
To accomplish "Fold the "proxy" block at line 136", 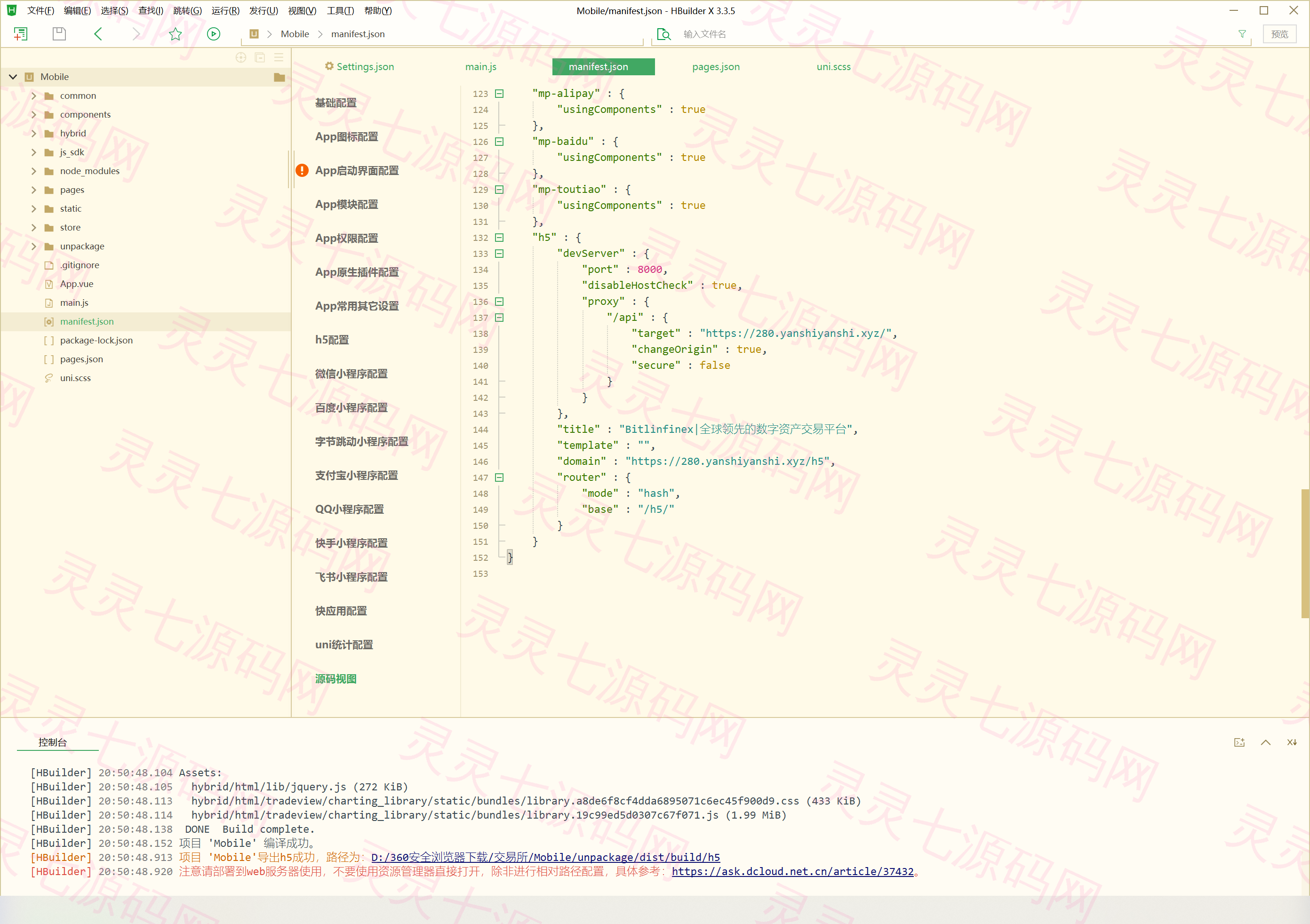I will [x=499, y=302].
